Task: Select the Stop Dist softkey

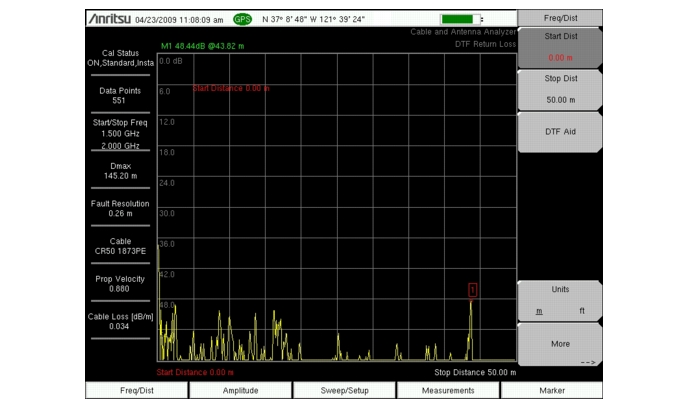Action: (x=560, y=90)
